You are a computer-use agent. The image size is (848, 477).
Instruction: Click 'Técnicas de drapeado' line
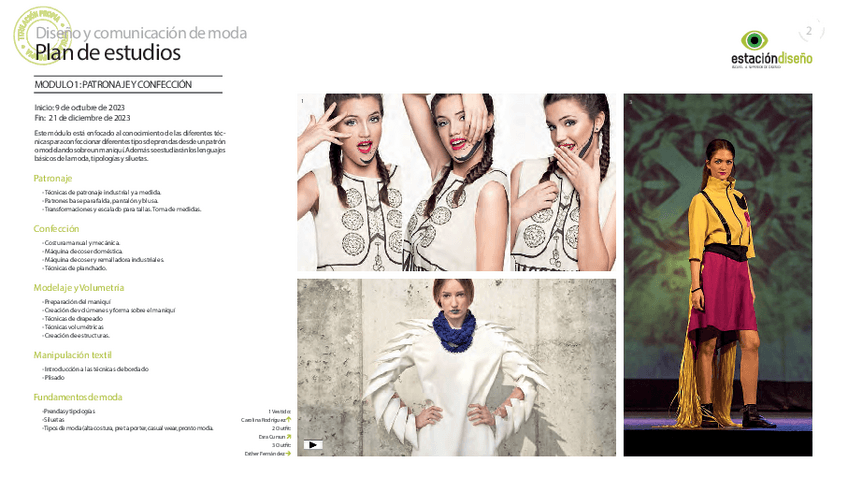coord(72,319)
